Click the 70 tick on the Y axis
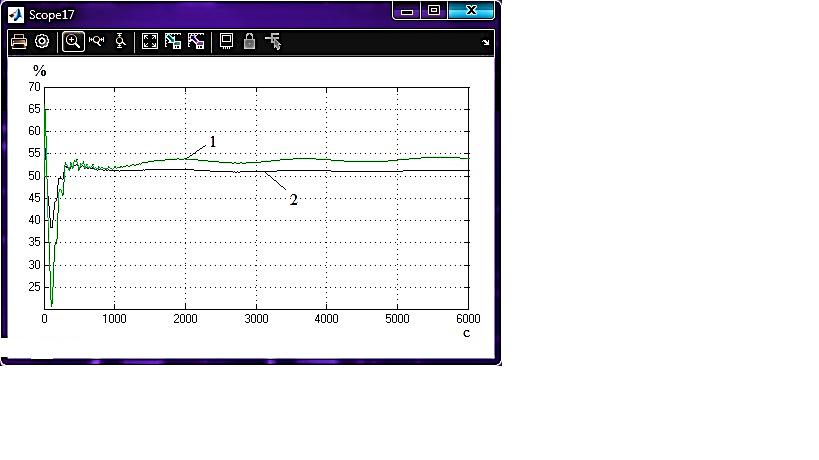 coord(34,87)
